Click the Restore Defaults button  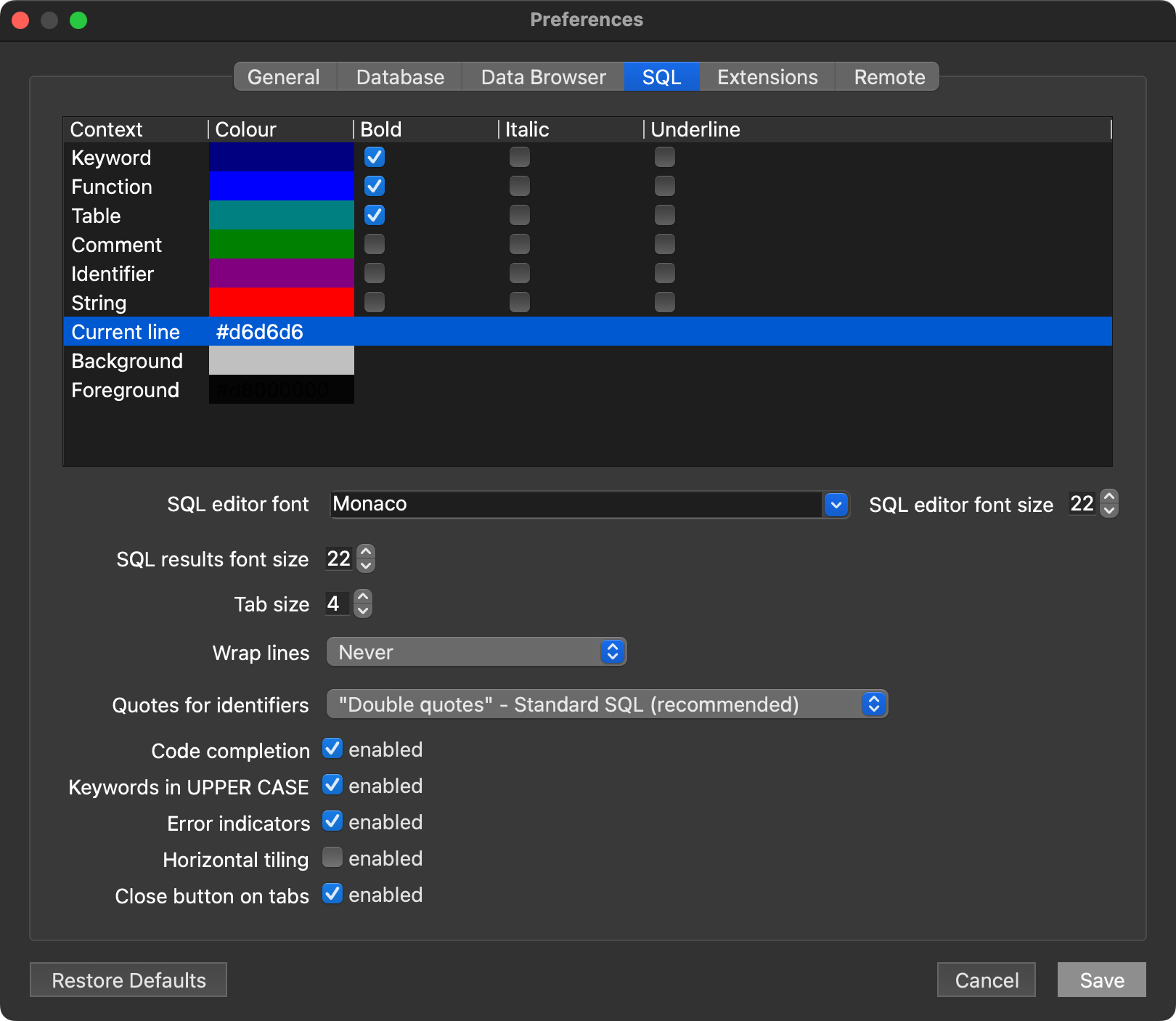coord(128,980)
